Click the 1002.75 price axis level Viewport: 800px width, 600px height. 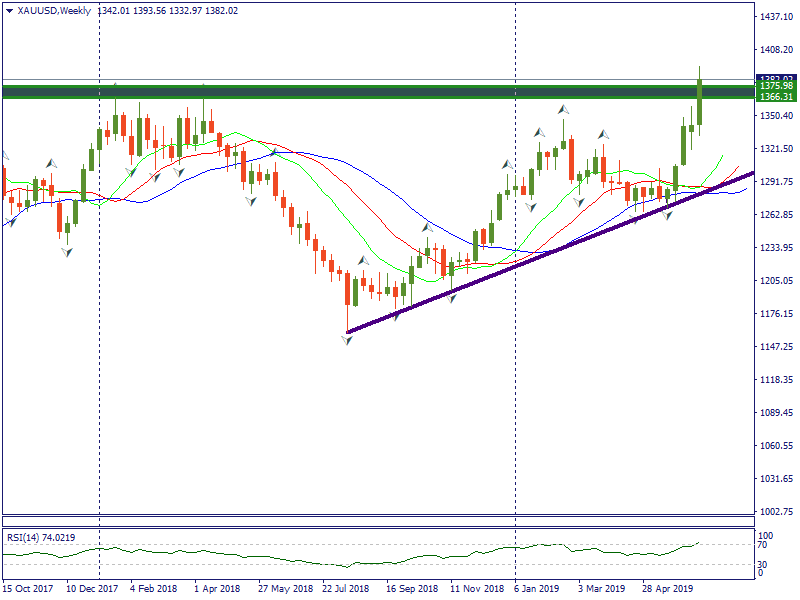776,511
